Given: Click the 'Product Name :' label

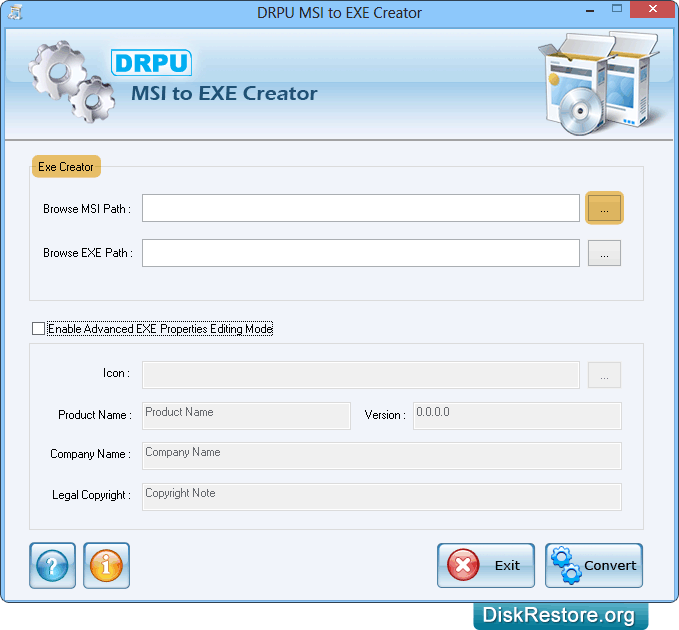Looking at the screenshot, I should point(95,415).
